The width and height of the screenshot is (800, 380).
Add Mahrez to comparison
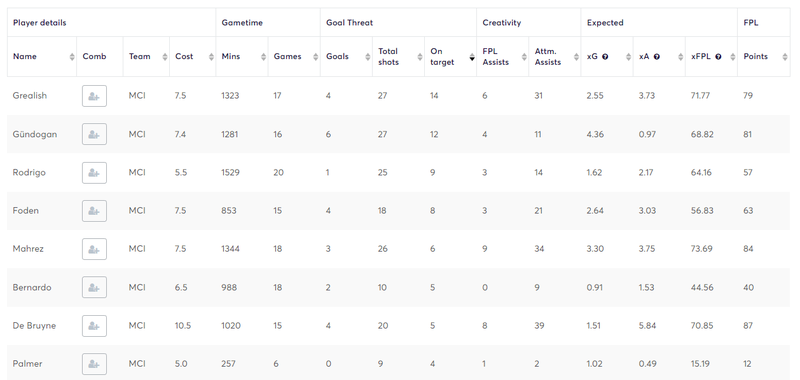(x=94, y=249)
